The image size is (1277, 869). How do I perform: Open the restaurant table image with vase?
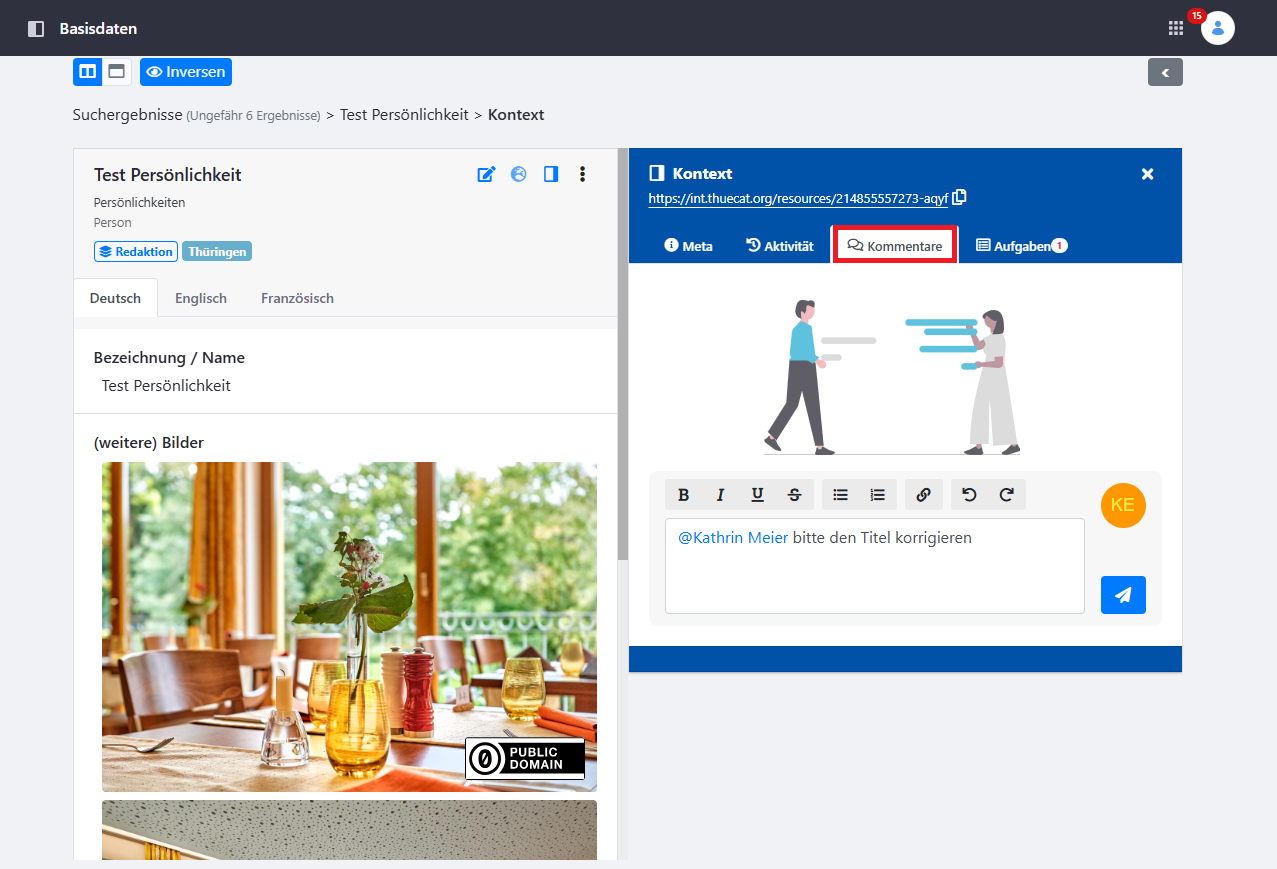(x=349, y=627)
